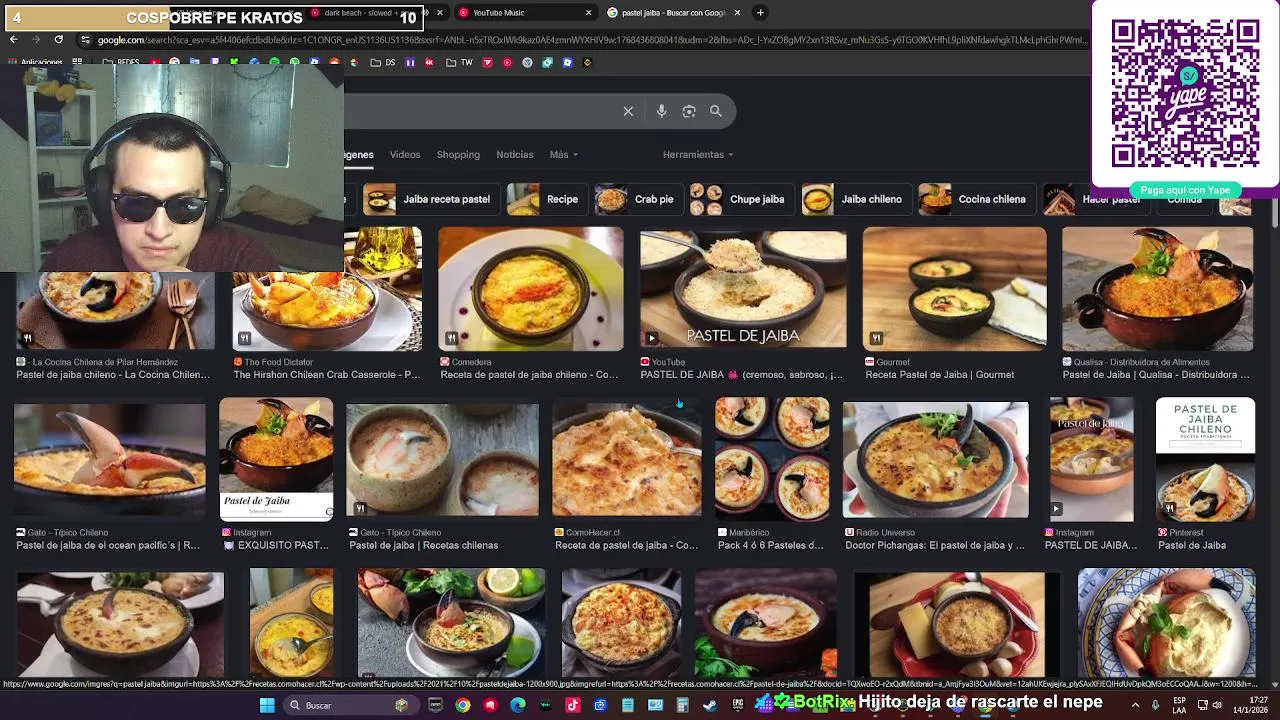Open the Noticias results tab
The image size is (1280, 720).
[515, 155]
